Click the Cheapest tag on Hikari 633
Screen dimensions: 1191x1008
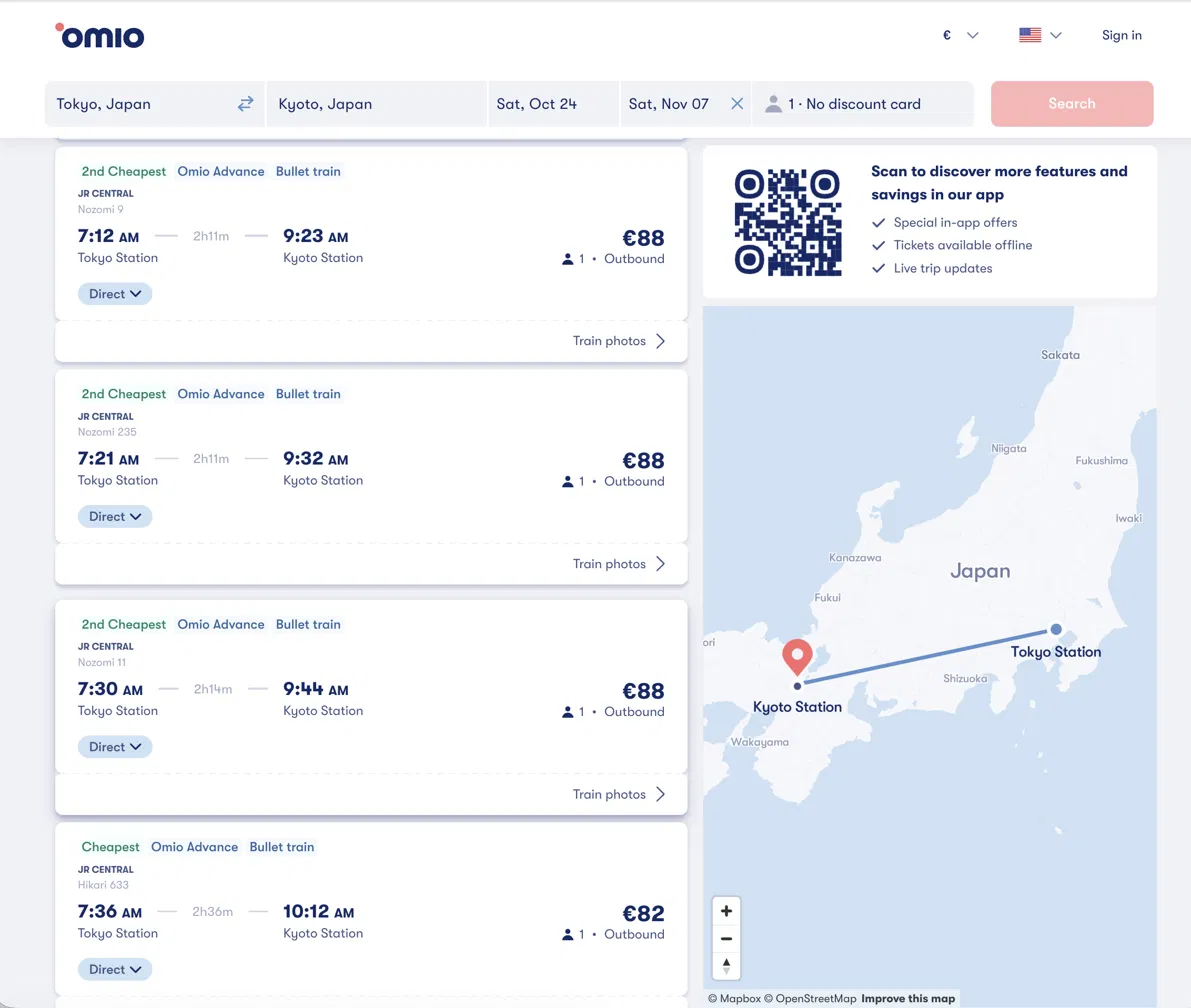(110, 846)
